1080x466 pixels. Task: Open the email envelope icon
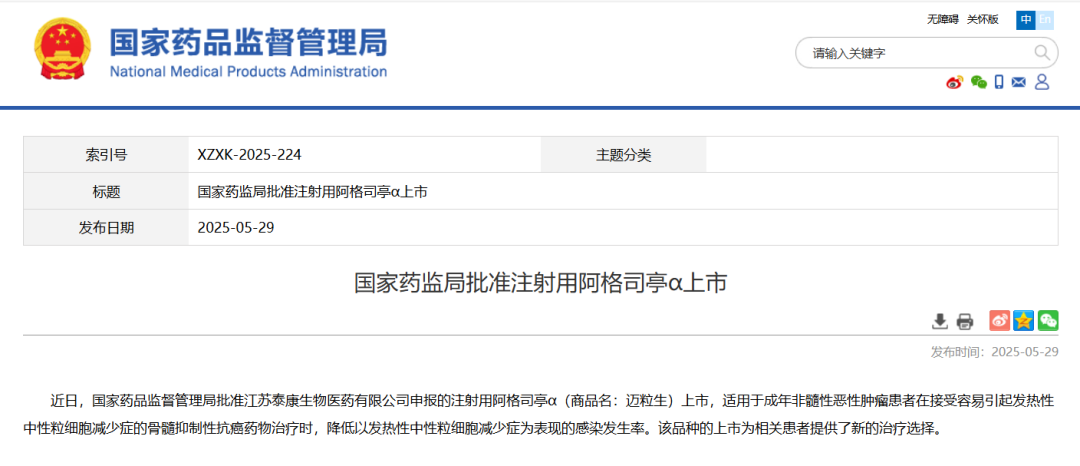pos(1019,83)
